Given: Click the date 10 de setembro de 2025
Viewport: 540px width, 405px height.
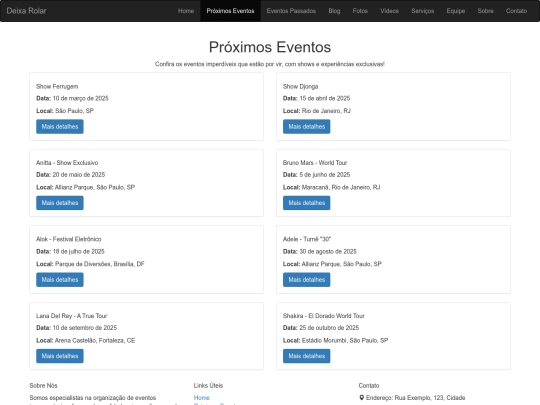Looking at the screenshot, I should pyautogui.click(x=85, y=328).
